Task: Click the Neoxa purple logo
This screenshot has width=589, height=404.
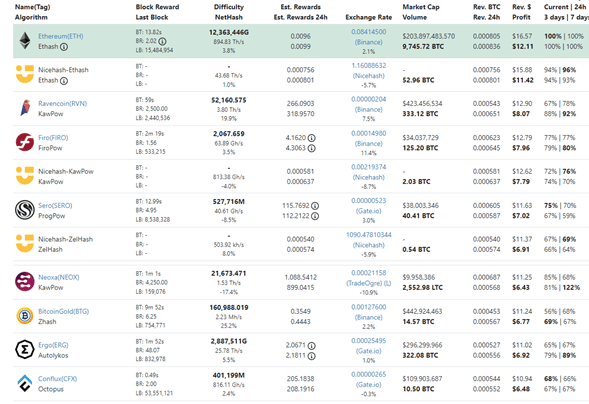Action: (25, 282)
